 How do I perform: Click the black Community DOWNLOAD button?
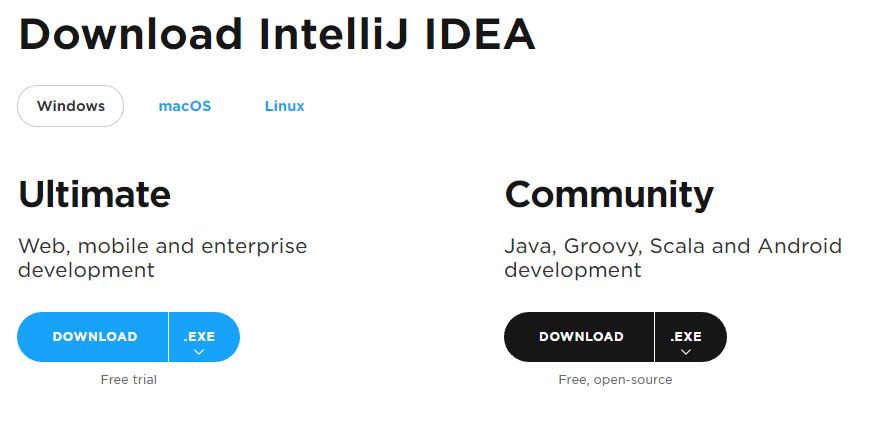[x=580, y=337]
